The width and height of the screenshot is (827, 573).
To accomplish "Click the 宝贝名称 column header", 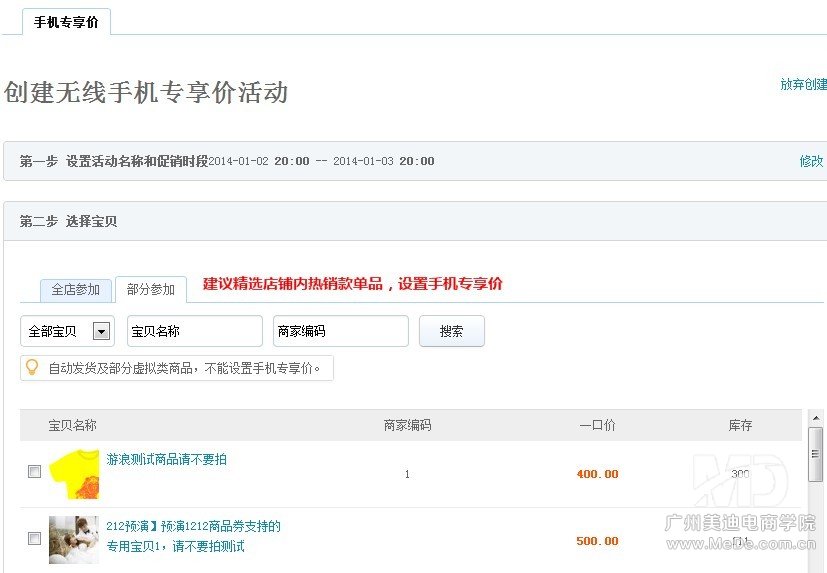I will (x=72, y=425).
